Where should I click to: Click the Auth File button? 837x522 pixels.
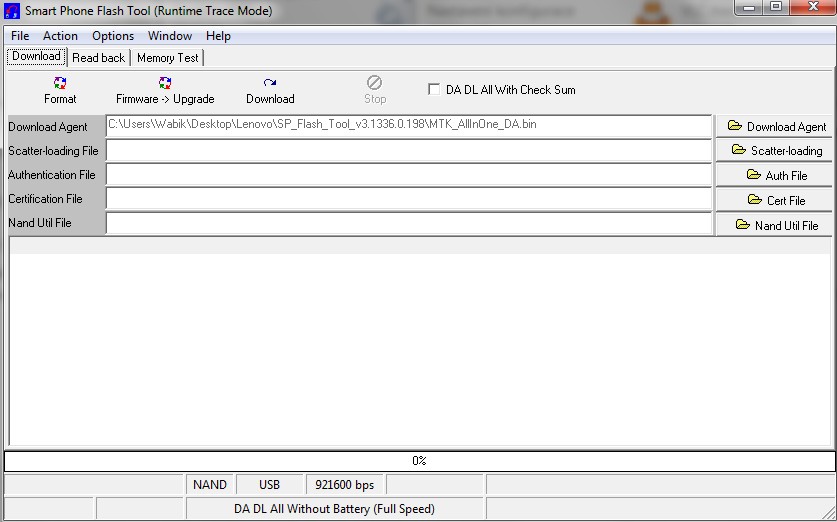click(x=774, y=175)
